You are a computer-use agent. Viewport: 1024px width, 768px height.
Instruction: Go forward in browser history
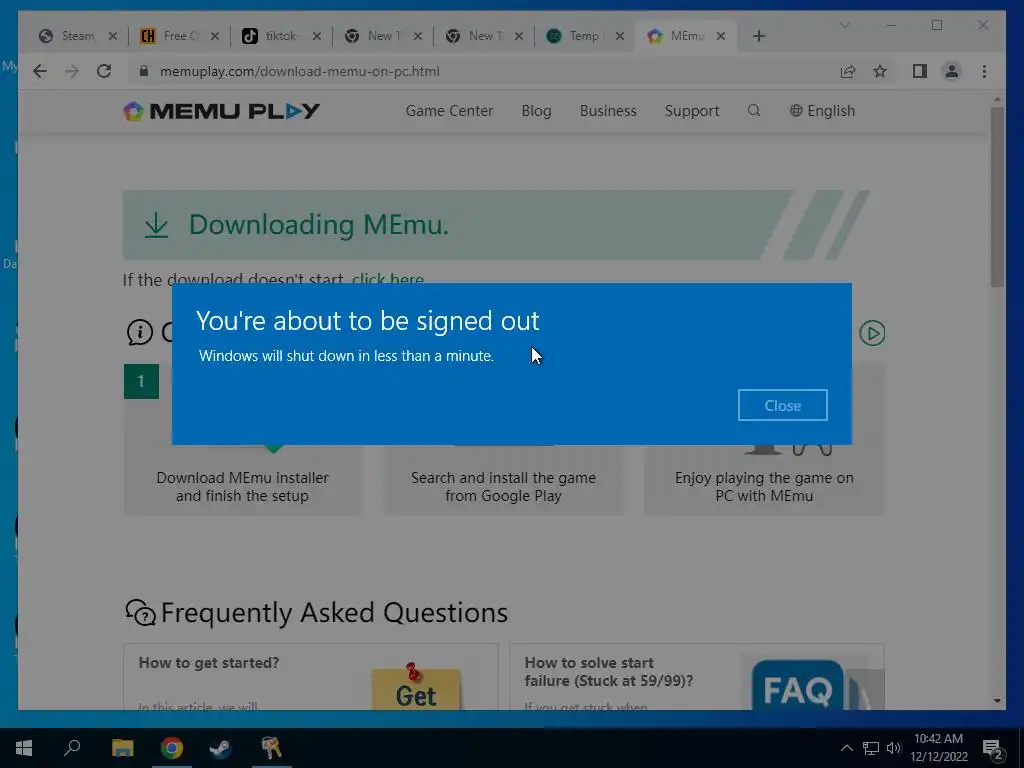[72, 71]
